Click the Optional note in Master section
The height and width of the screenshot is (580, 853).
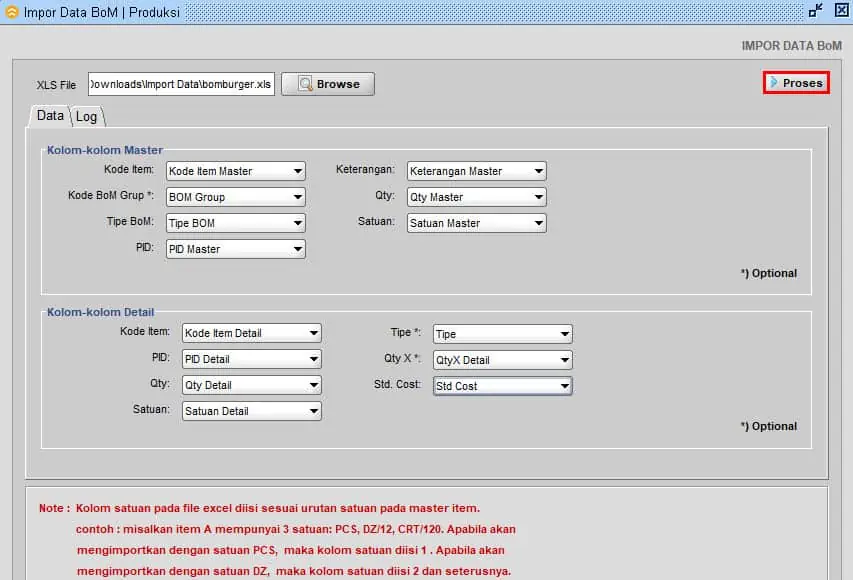769,273
